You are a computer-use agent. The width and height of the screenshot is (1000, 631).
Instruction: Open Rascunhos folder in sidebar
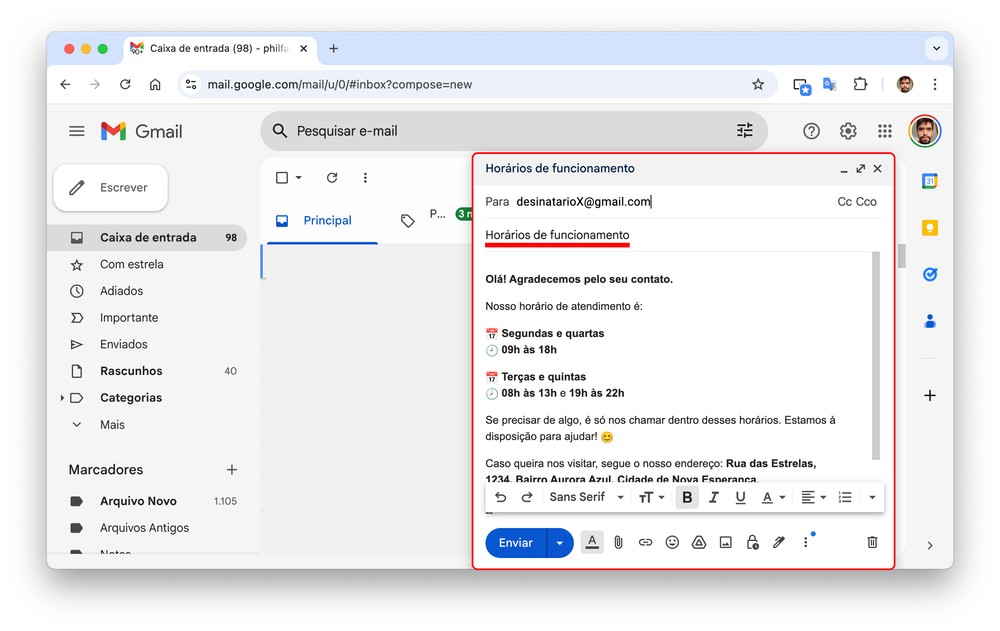pos(131,371)
